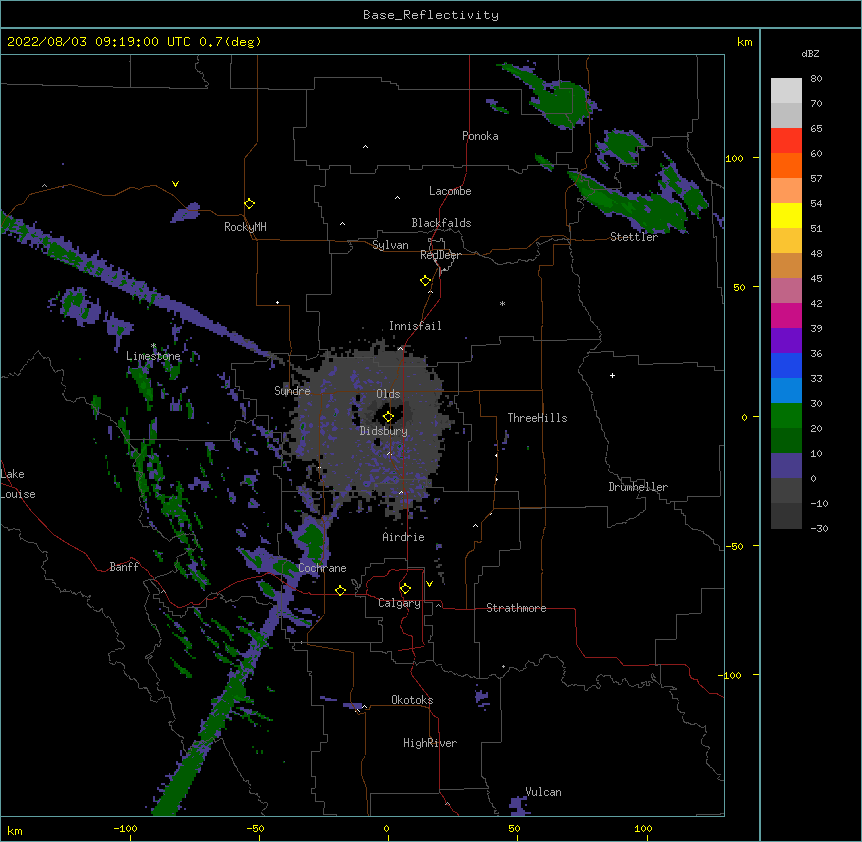Pick the light blue swatch below 33

(x=786, y=390)
